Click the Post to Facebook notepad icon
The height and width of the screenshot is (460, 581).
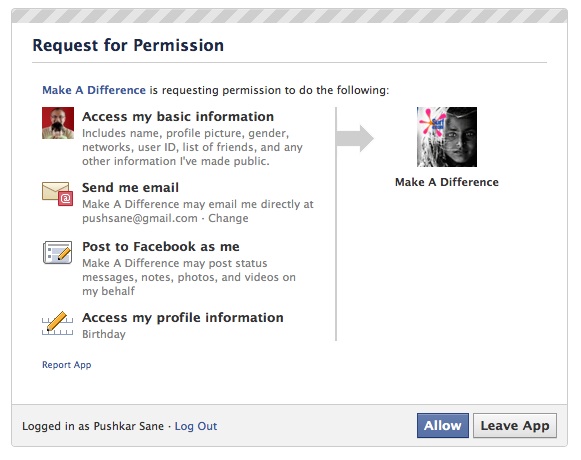57,252
